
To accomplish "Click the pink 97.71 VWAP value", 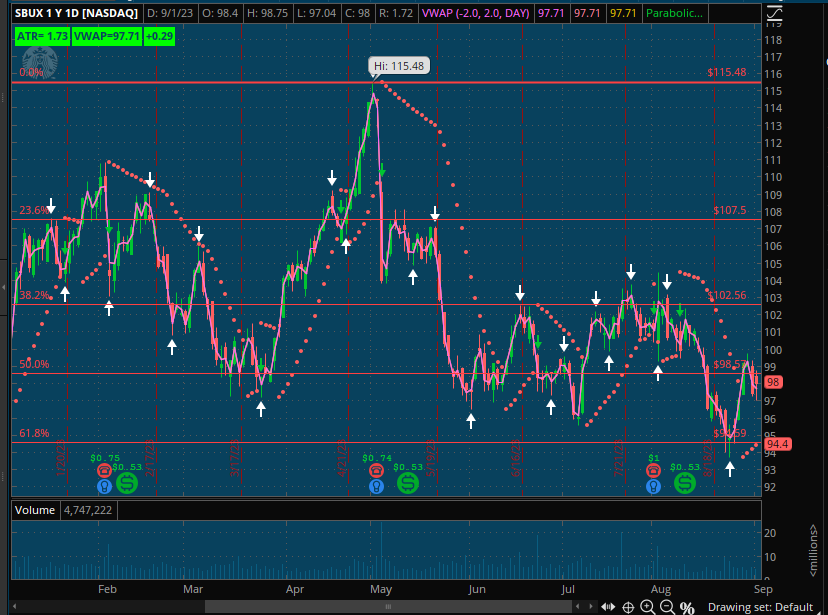I will (551, 13).
